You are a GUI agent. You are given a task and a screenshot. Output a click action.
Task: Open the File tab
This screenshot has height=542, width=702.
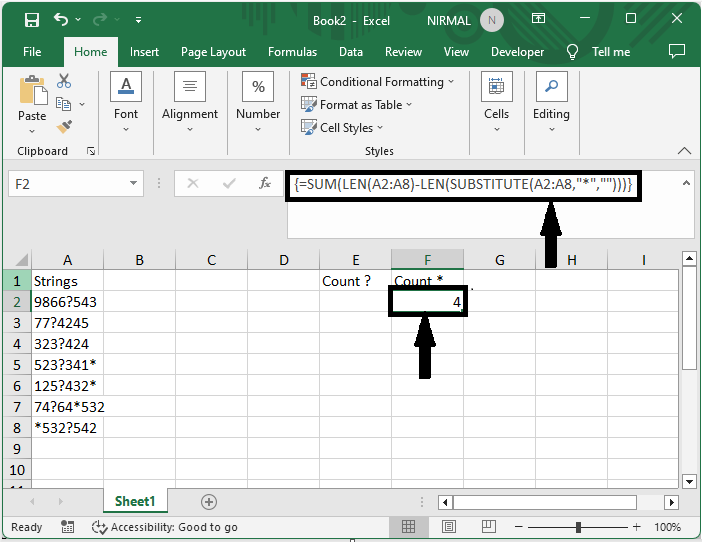pyautogui.click(x=32, y=52)
